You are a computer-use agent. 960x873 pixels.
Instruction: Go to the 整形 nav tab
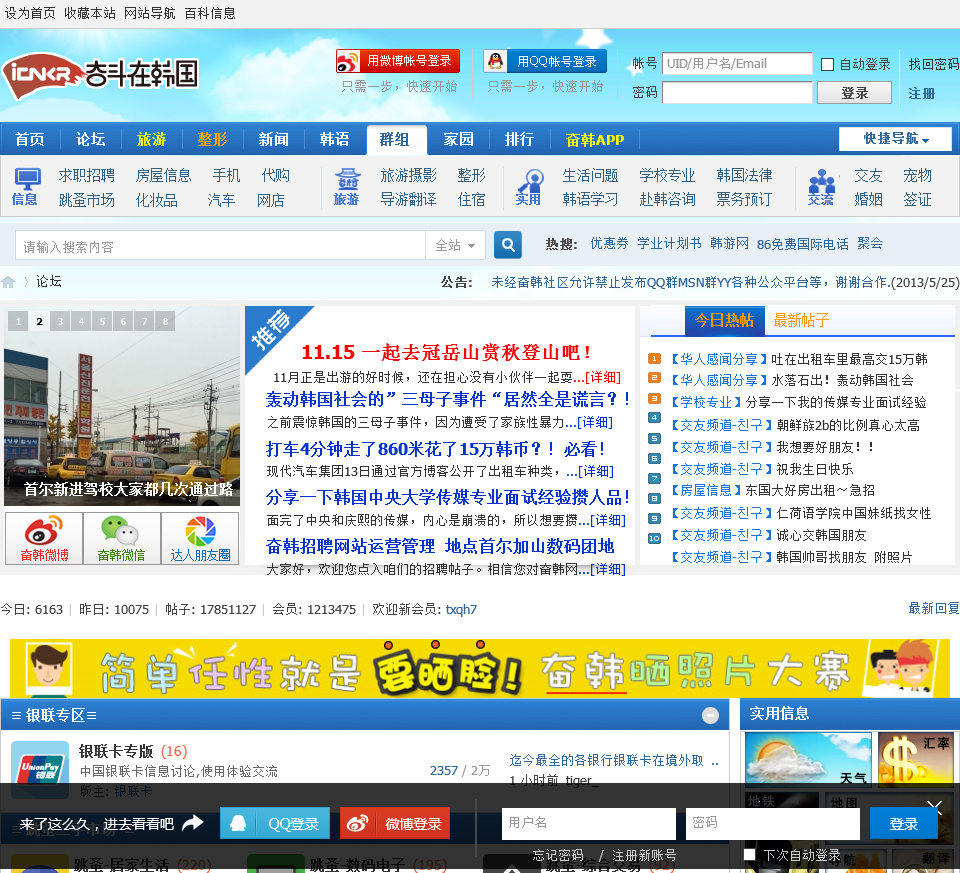click(x=212, y=140)
